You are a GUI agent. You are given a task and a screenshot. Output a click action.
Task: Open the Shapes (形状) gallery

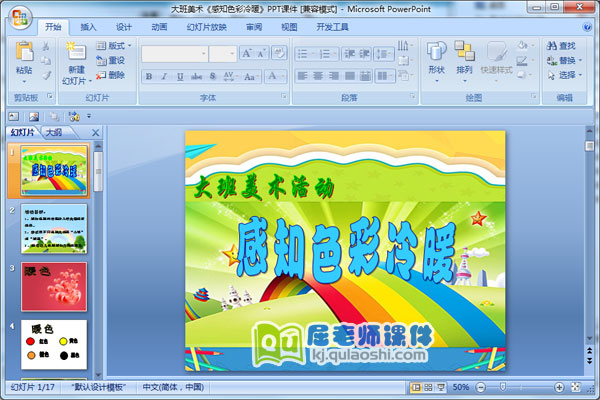point(437,61)
